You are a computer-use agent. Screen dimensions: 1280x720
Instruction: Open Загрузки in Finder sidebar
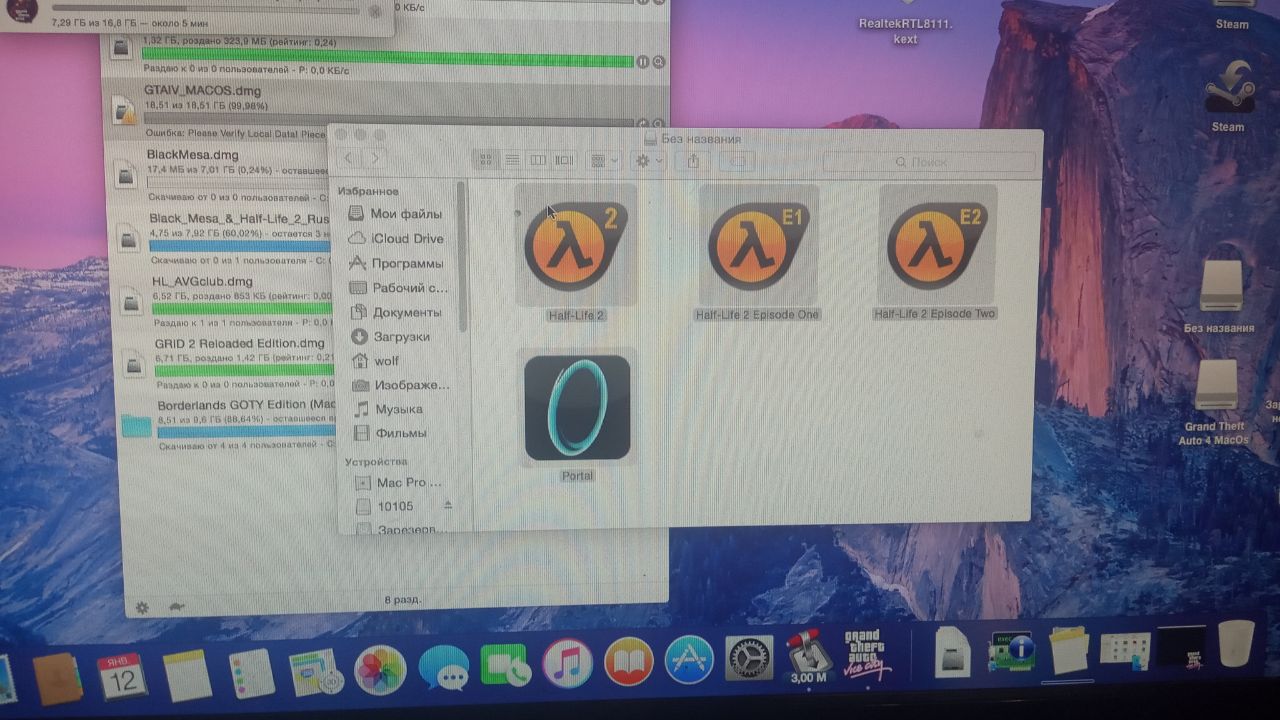[x=391, y=337]
